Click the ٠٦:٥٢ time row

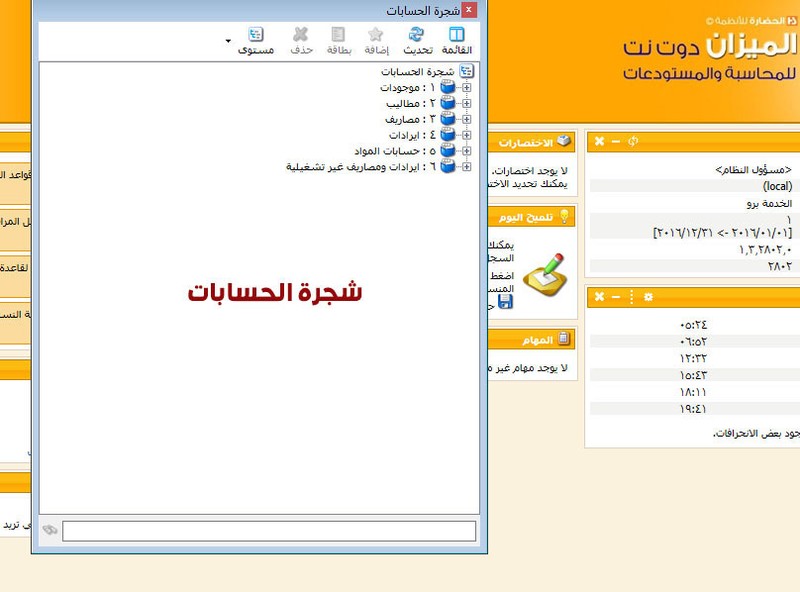693,342
